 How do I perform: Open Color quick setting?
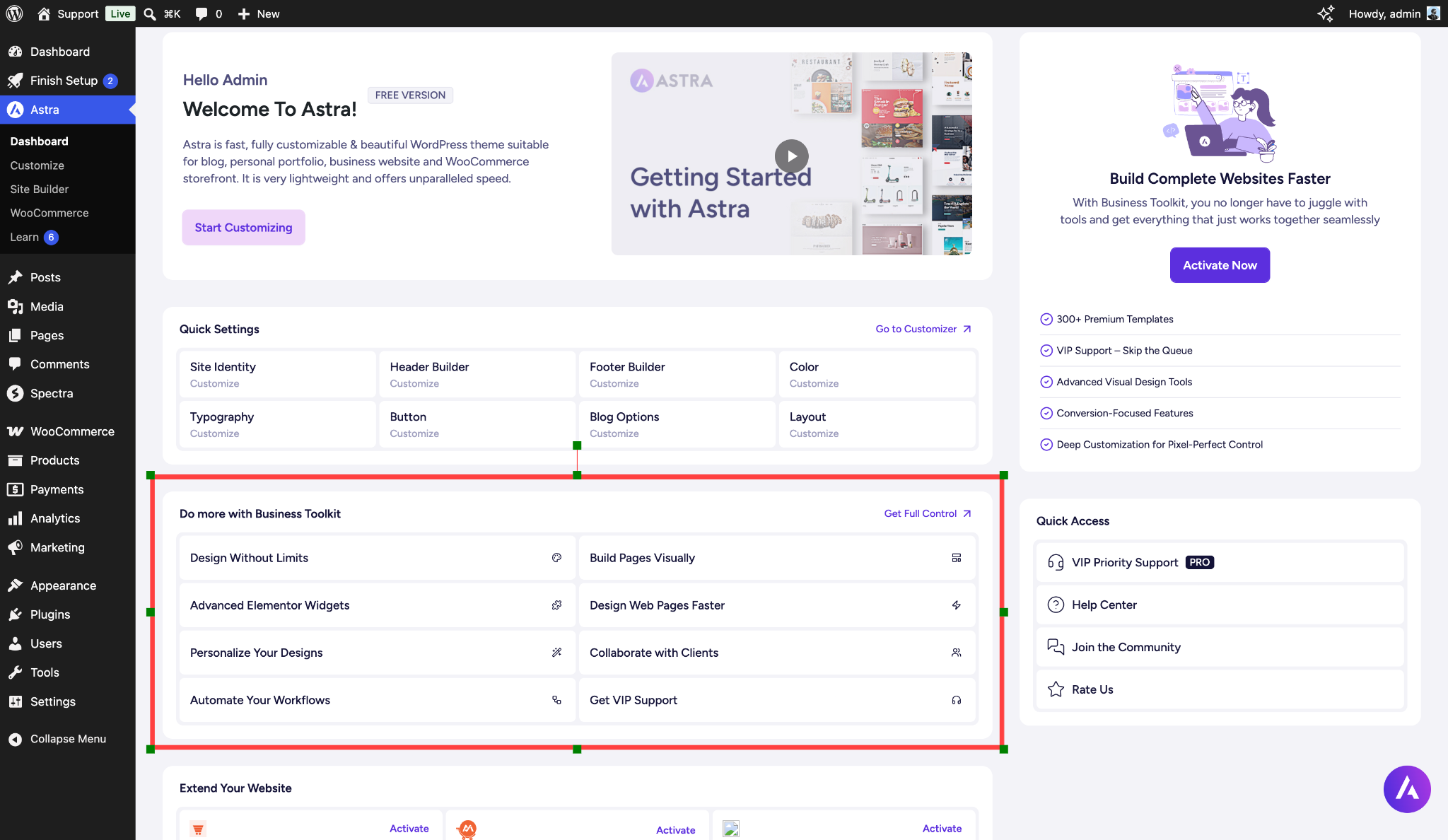877,374
